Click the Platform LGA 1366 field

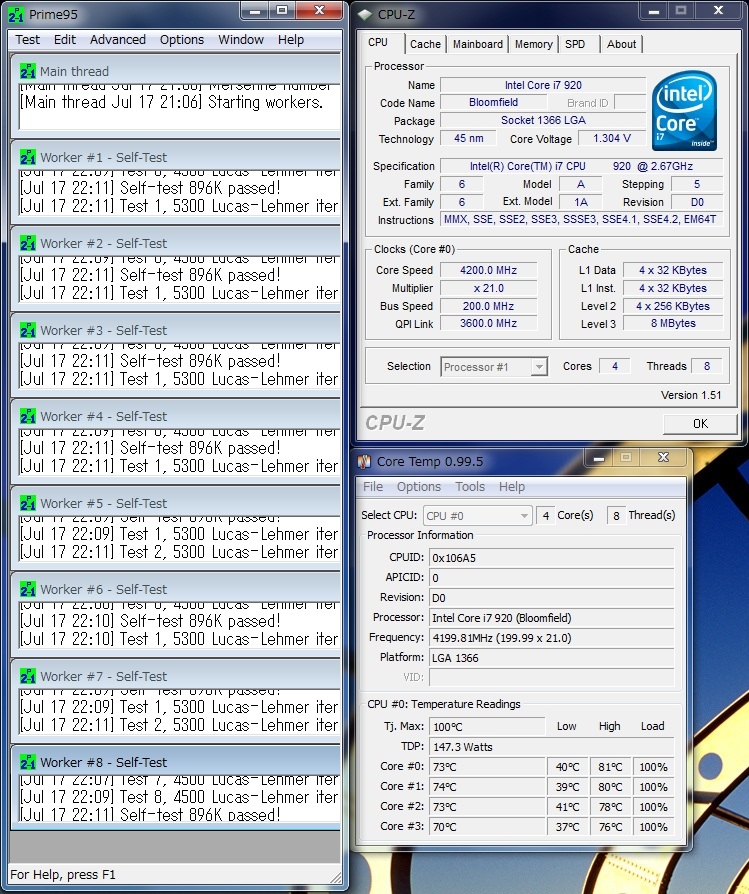[552, 657]
